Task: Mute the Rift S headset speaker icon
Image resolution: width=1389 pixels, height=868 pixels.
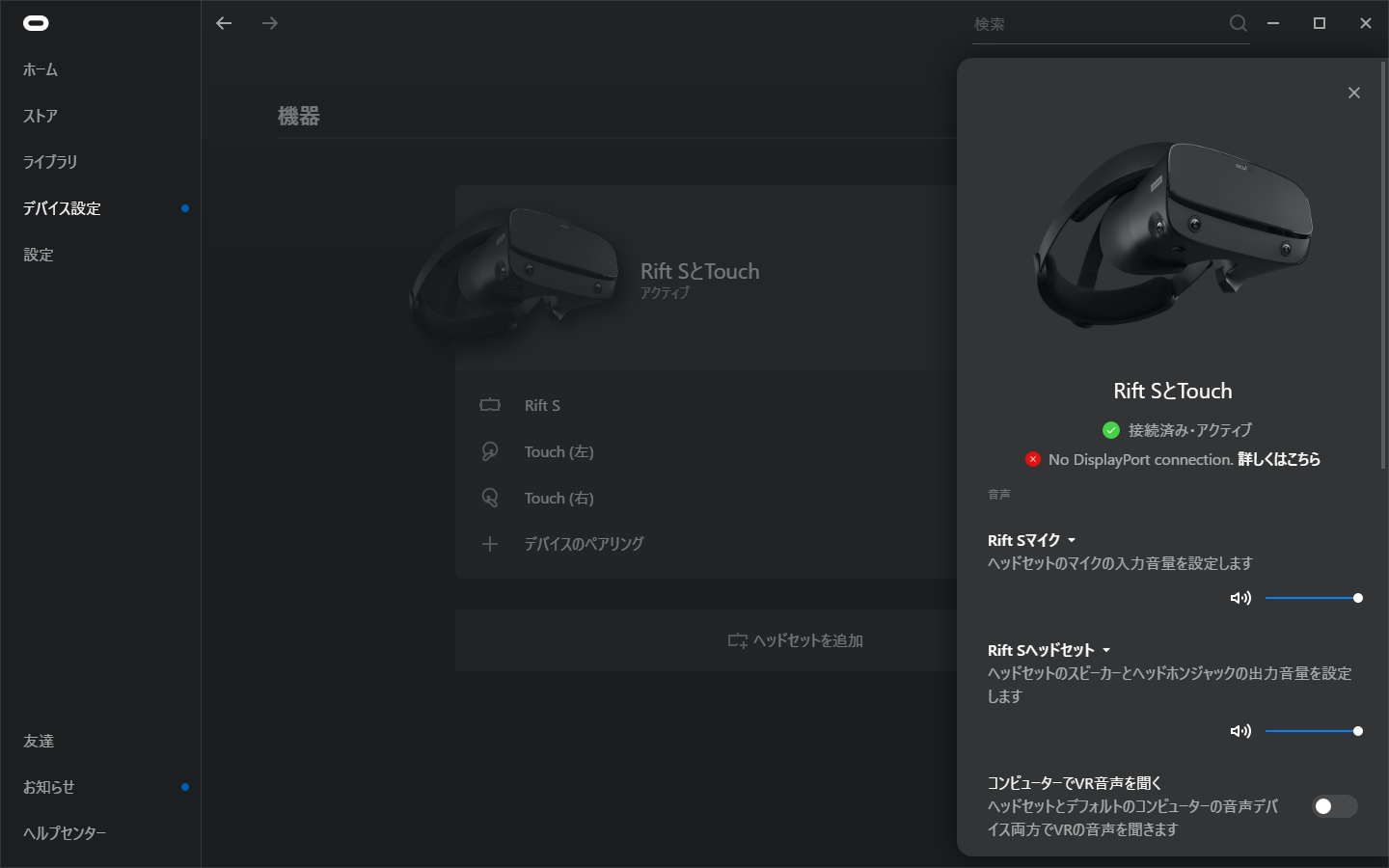Action: tap(1240, 731)
